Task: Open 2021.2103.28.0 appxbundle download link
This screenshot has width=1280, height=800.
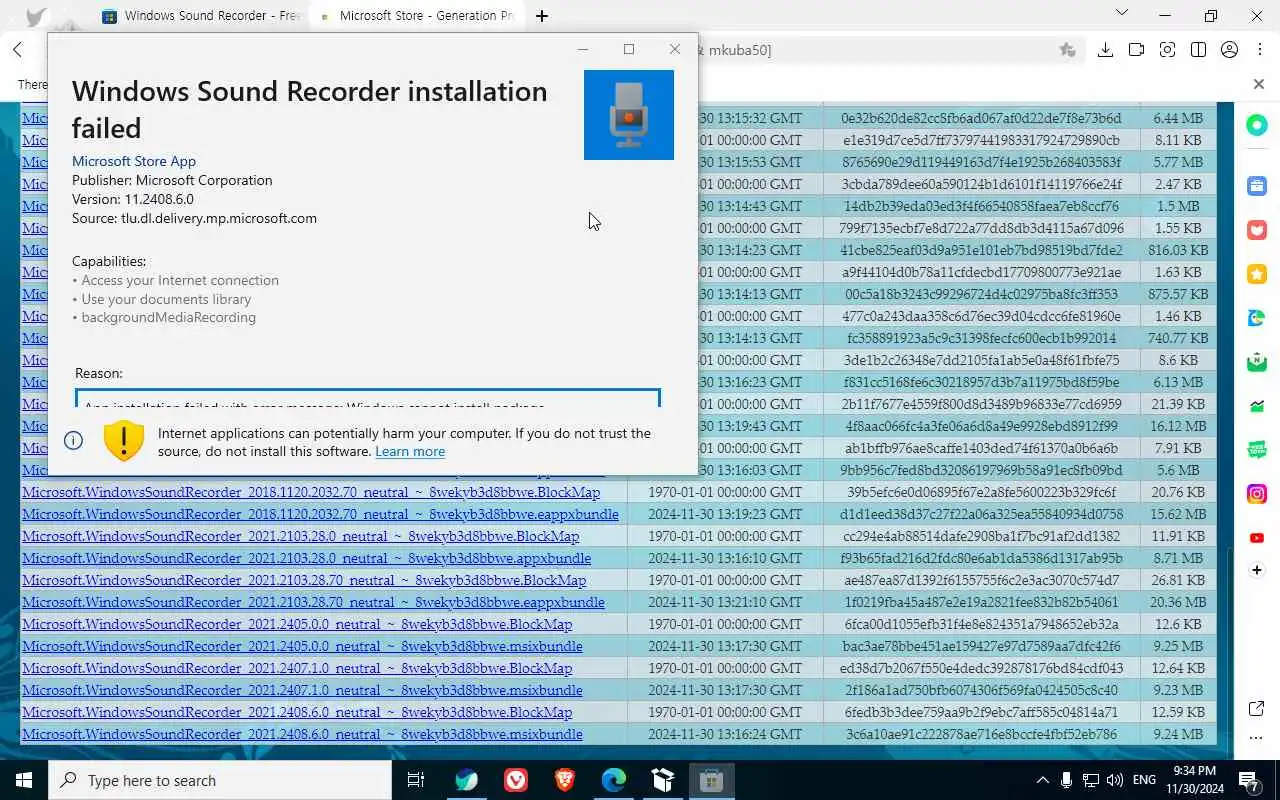Action: pos(306,558)
